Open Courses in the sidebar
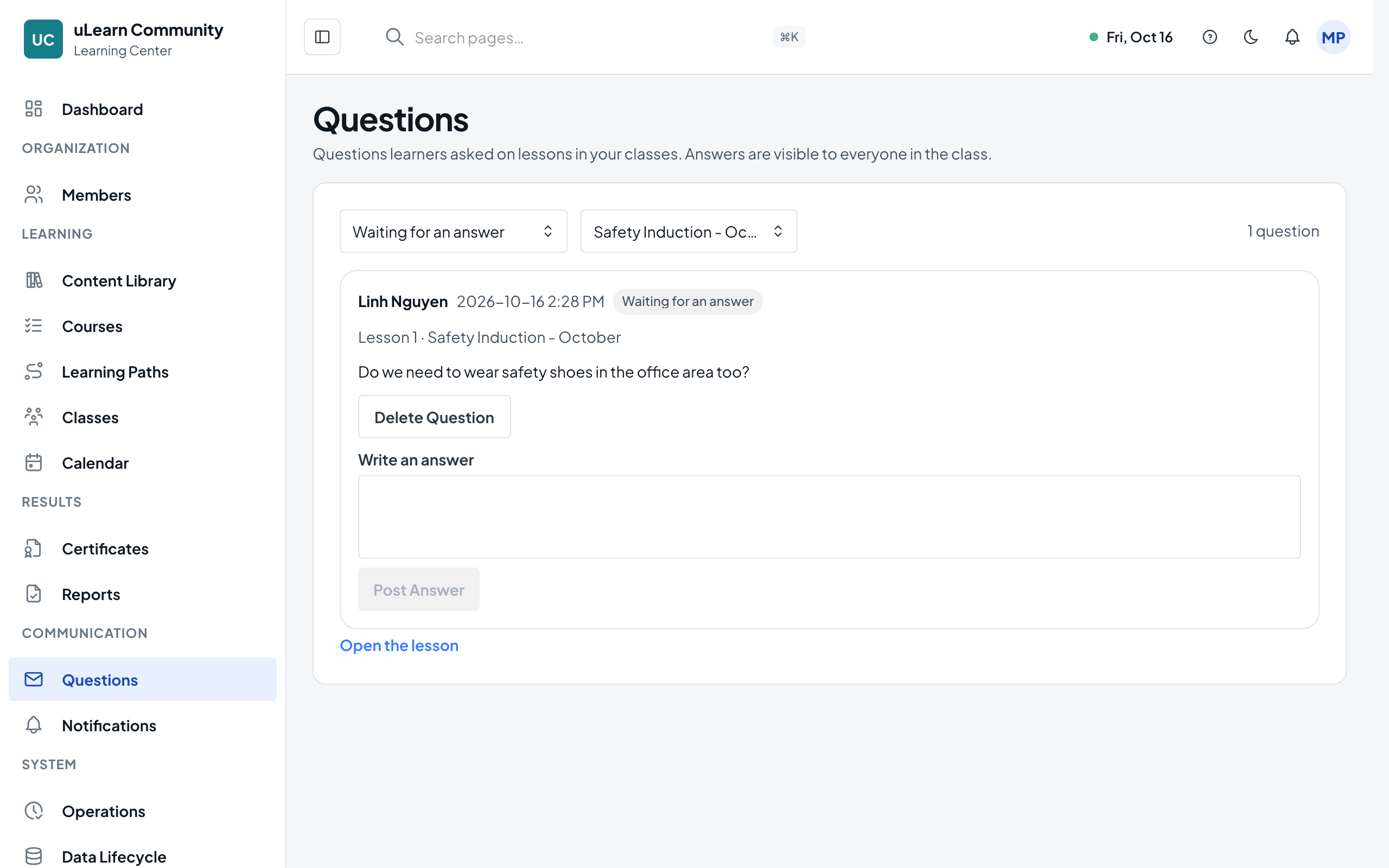The height and width of the screenshot is (868, 1389). pos(142,326)
